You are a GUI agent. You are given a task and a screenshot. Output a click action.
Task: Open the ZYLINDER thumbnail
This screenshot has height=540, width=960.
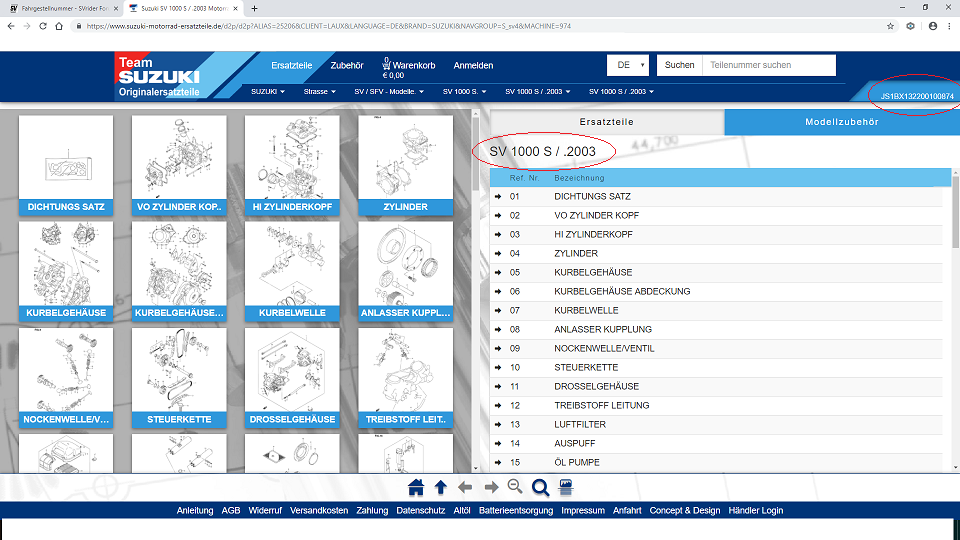tap(405, 165)
